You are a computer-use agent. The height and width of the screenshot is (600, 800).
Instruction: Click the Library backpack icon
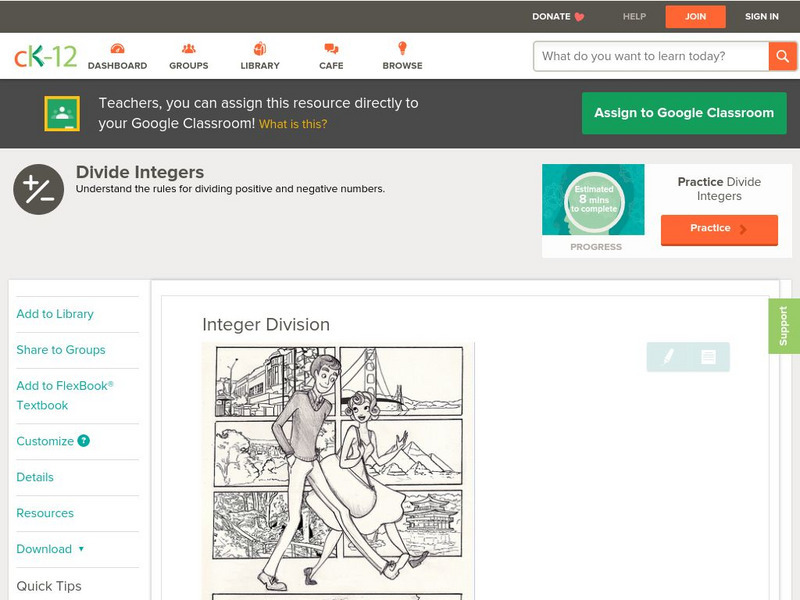[x=260, y=48]
